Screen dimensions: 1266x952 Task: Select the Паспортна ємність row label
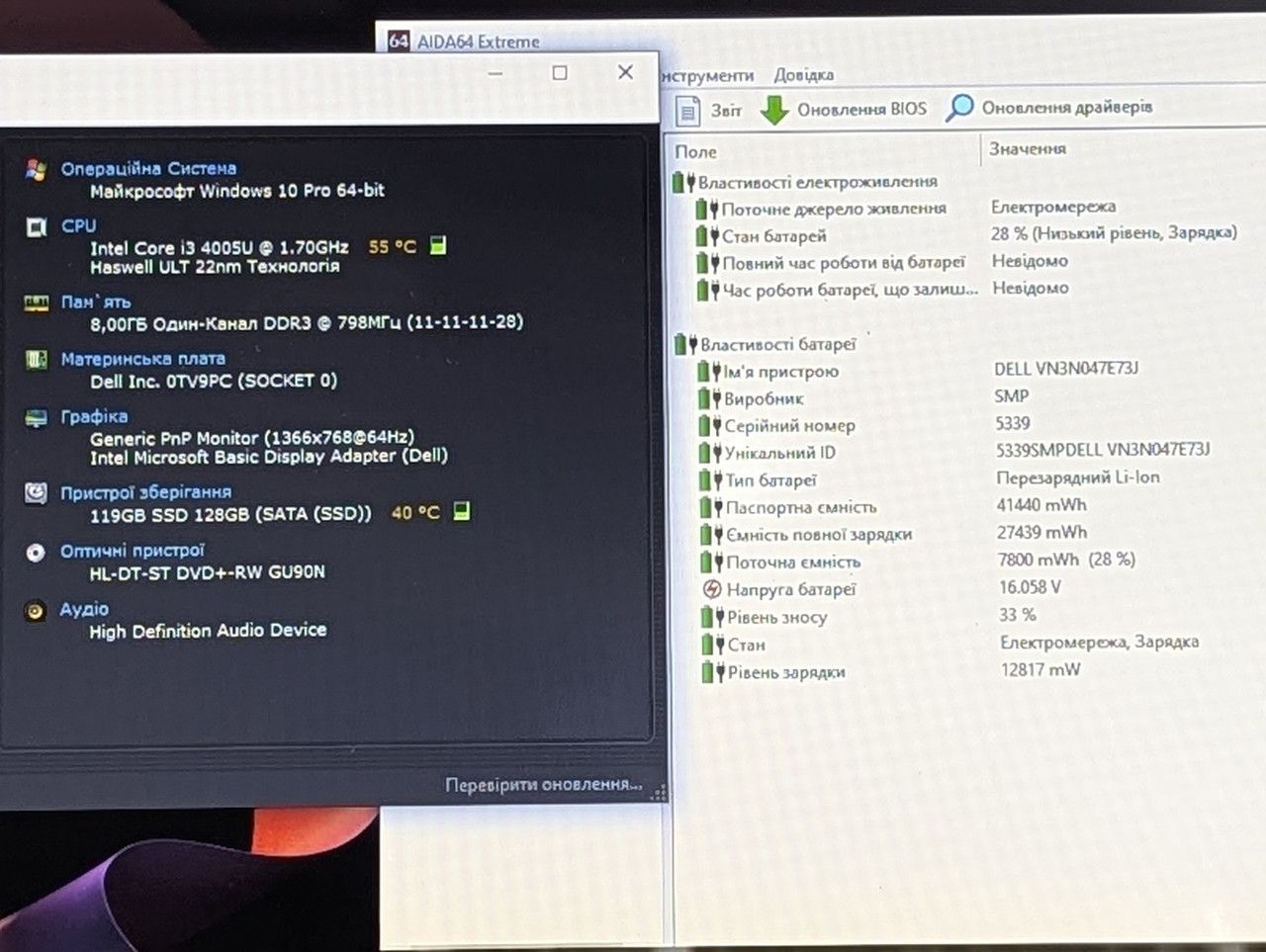[x=801, y=508]
